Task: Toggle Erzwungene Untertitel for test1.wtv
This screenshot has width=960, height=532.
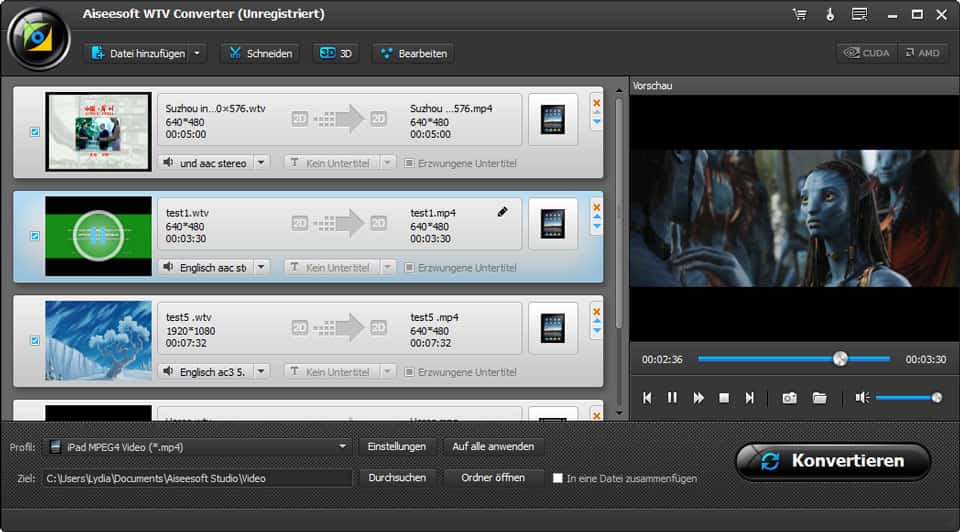Action: point(409,268)
